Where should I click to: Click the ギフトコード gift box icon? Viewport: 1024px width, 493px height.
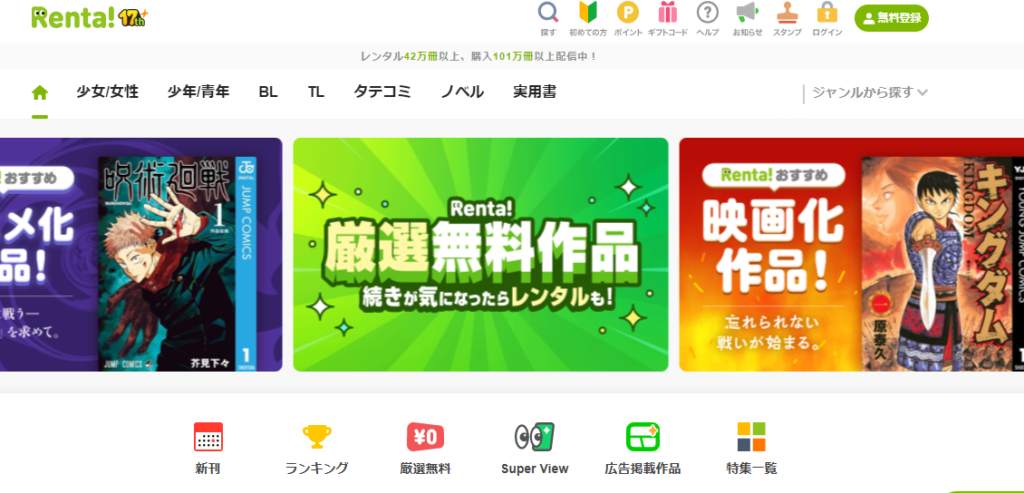coord(667,13)
